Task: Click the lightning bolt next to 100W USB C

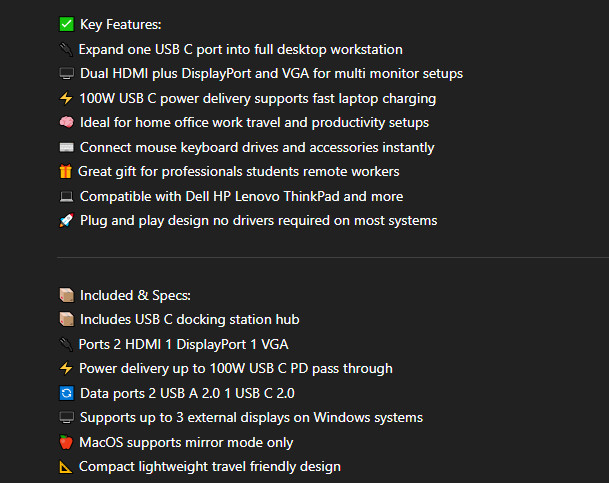Action: (66, 98)
